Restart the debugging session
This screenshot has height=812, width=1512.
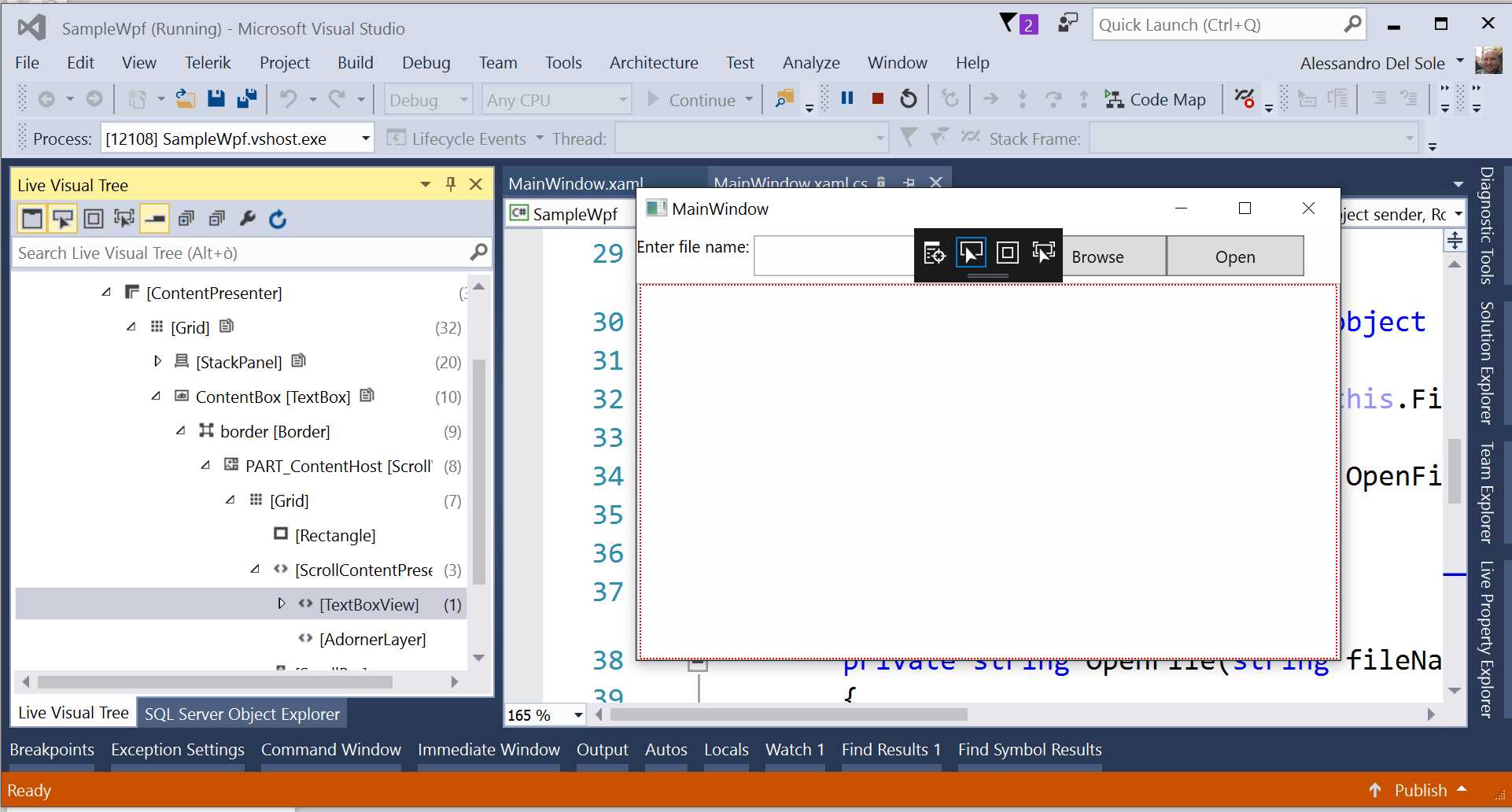[909, 98]
